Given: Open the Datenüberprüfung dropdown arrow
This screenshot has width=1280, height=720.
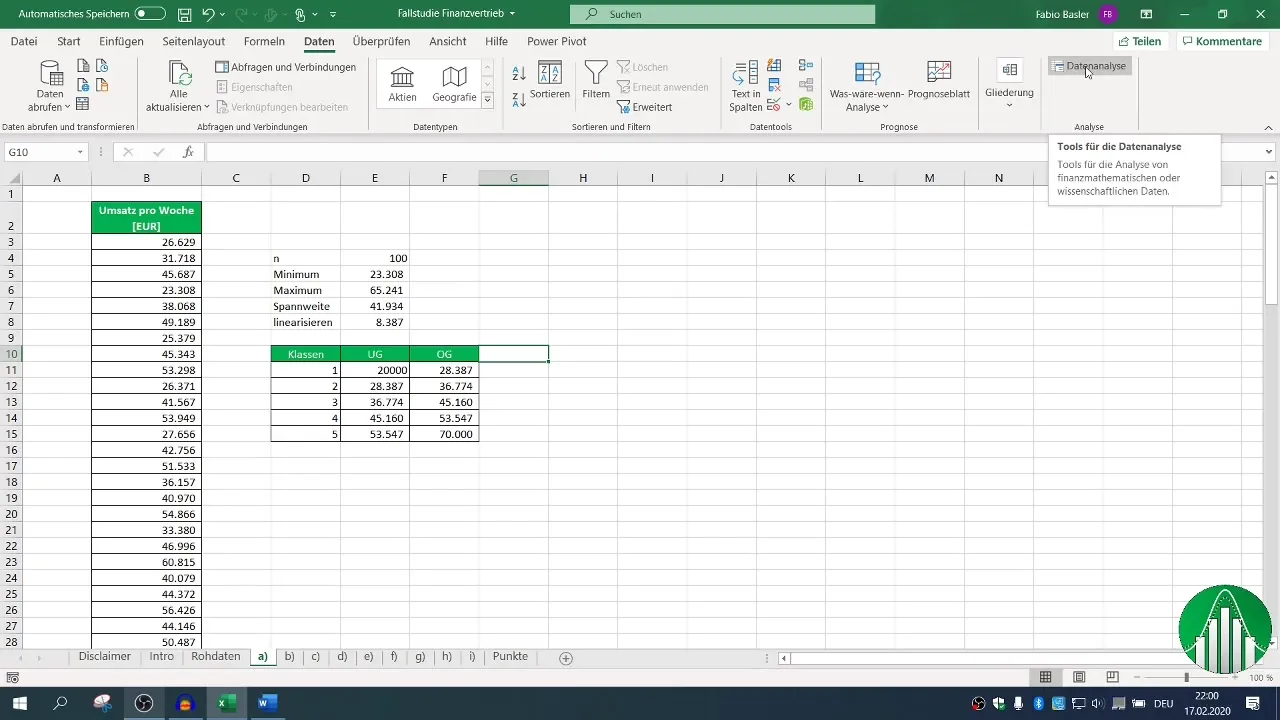Looking at the screenshot, I should pyautogui.click(x=788, y=104).
